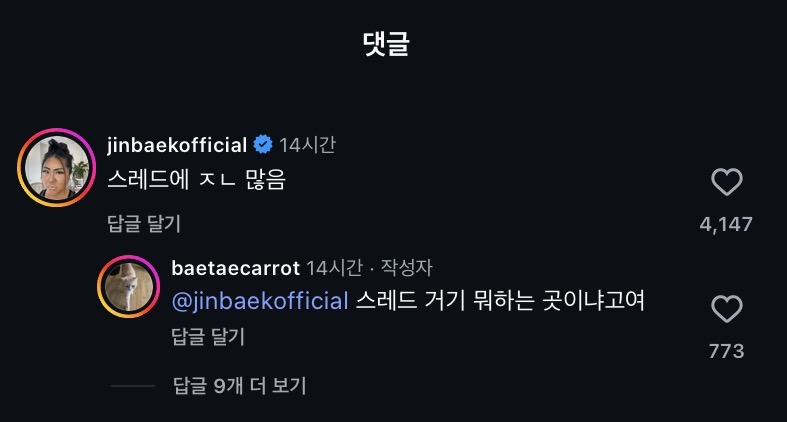Like baetaecarrot's reply with heart icon
This screenshot has width=787, height=422.
[726, 309]
